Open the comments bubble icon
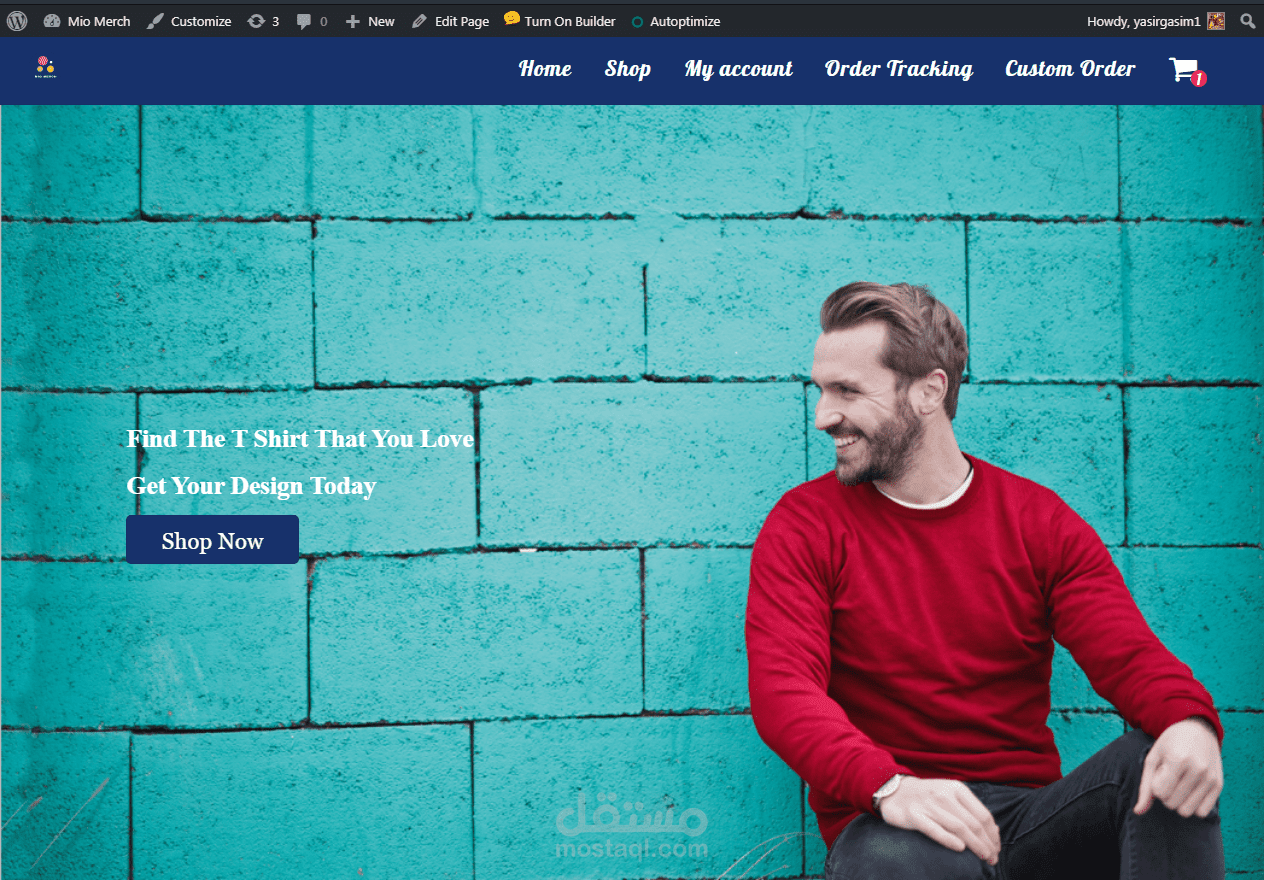The height and width of the screenshot is (880, 1264). pyautogui.click(x=305, y=21)
